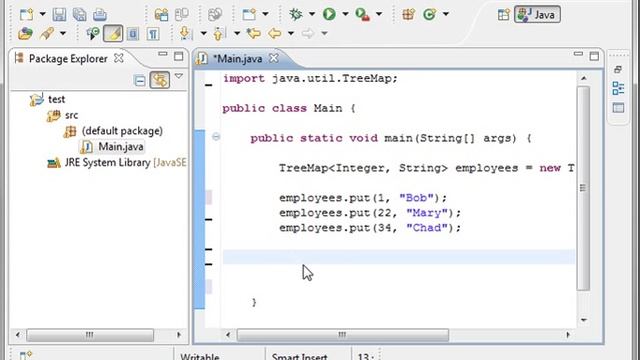Click the greyed Forward arrow icon
Viewport: 640px width, 360px height.
pos(308,33)
